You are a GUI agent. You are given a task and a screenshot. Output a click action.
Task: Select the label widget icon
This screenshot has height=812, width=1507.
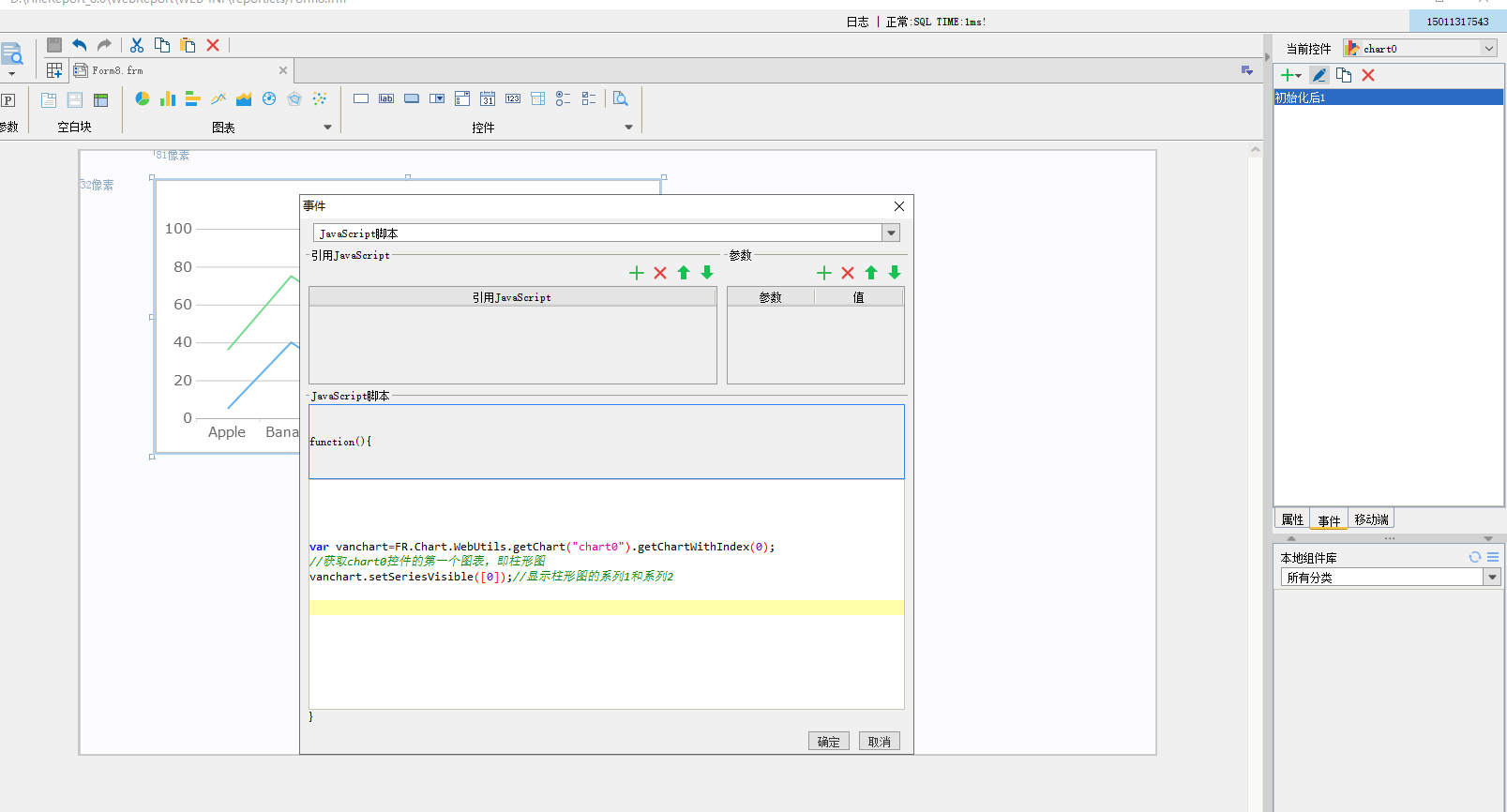click(x=386, y=98)
